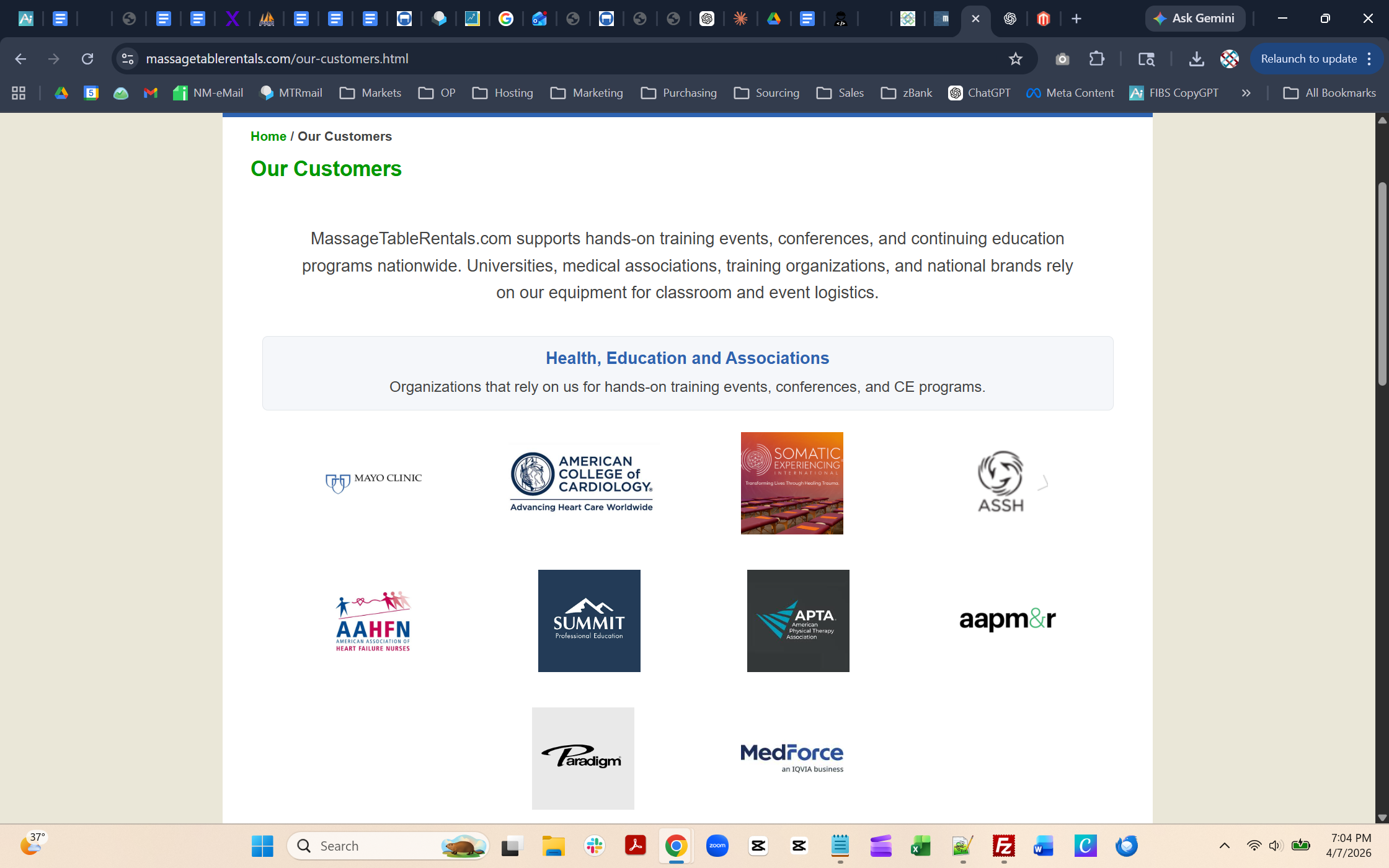Open the Downloads icon in the toolbar
The image size is (1389, 868).
[1196, 59]
